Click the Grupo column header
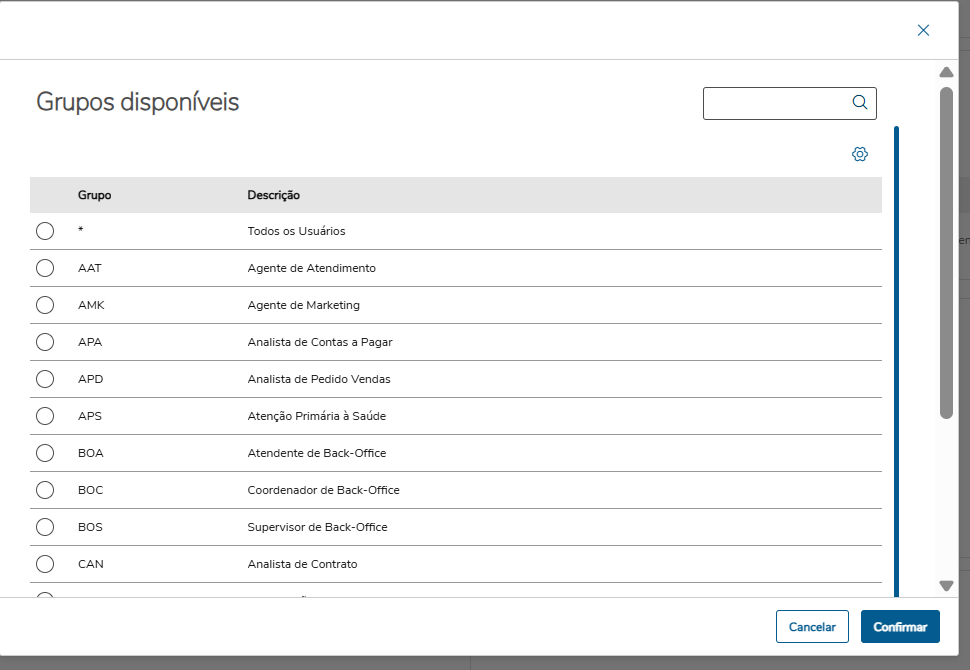This screenshot has width=970, height=670. pos(95,195)
